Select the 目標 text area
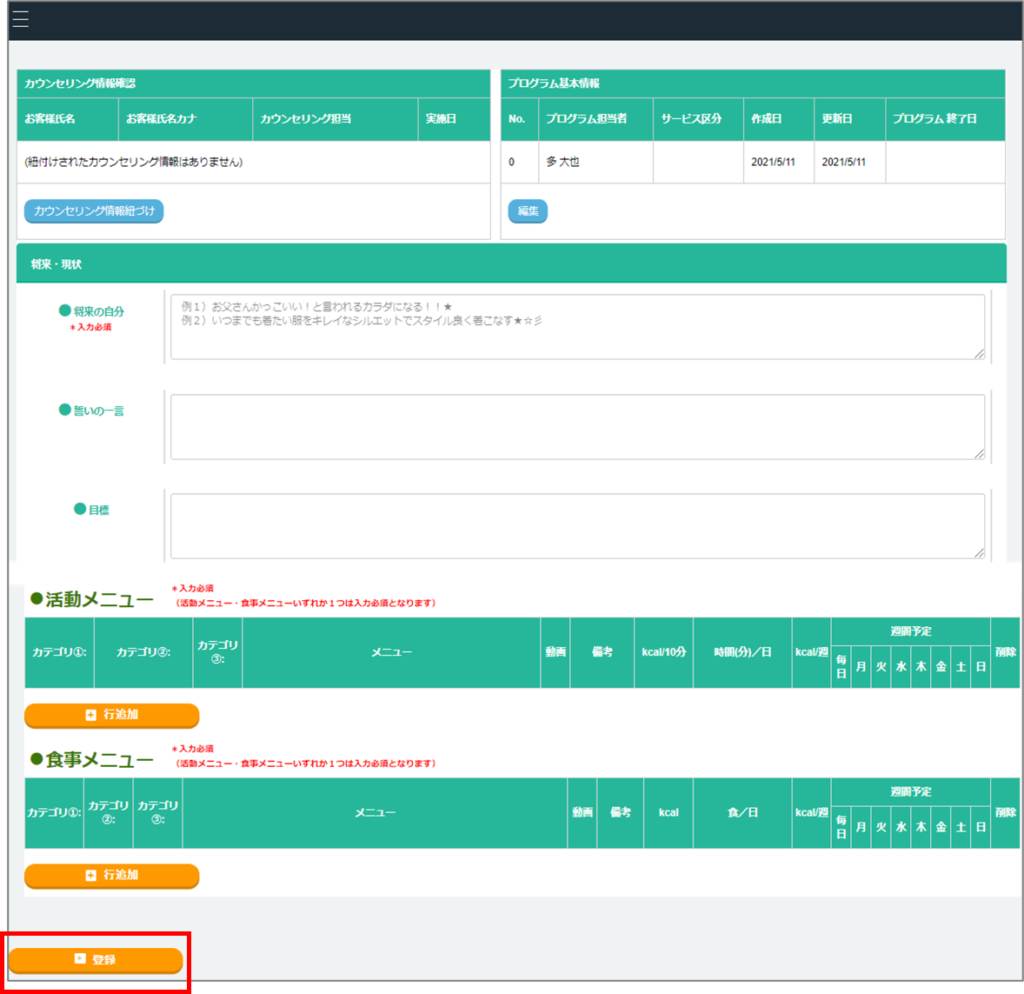 (x=576, y=525)
